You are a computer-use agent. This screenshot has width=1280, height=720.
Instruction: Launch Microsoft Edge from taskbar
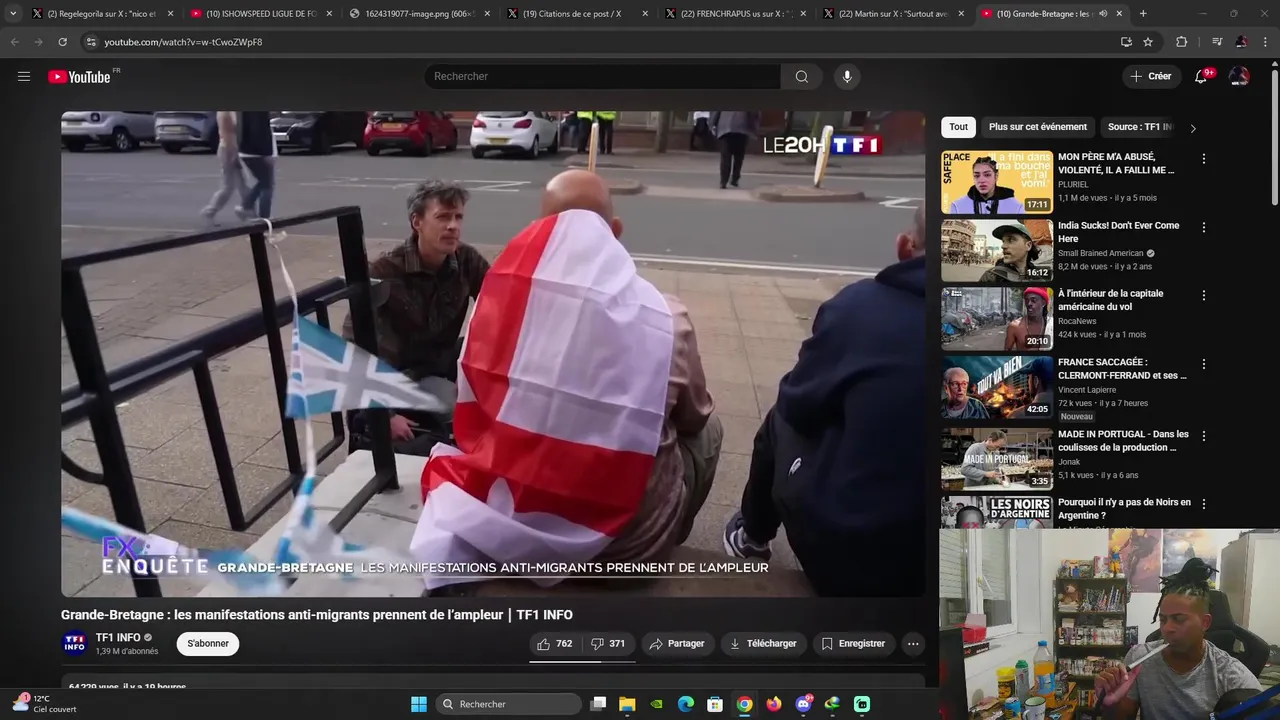(685, 704)
